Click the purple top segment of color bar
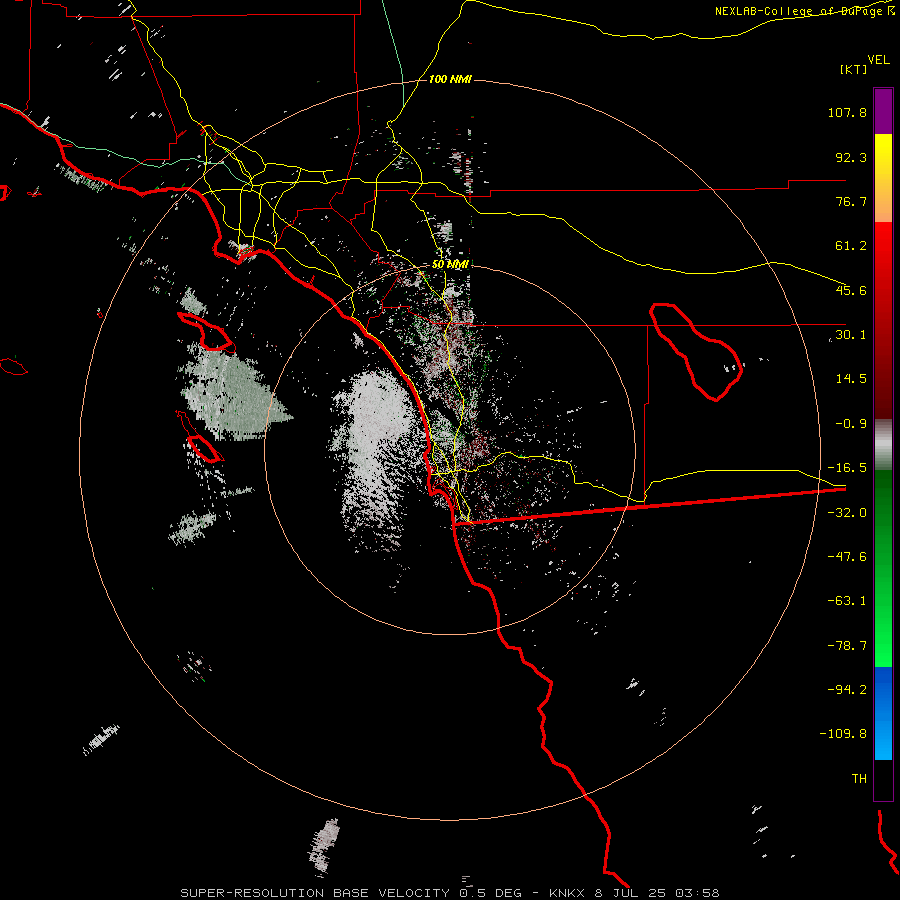This screenshot has height=900, width=900. (x=883, y=111)
